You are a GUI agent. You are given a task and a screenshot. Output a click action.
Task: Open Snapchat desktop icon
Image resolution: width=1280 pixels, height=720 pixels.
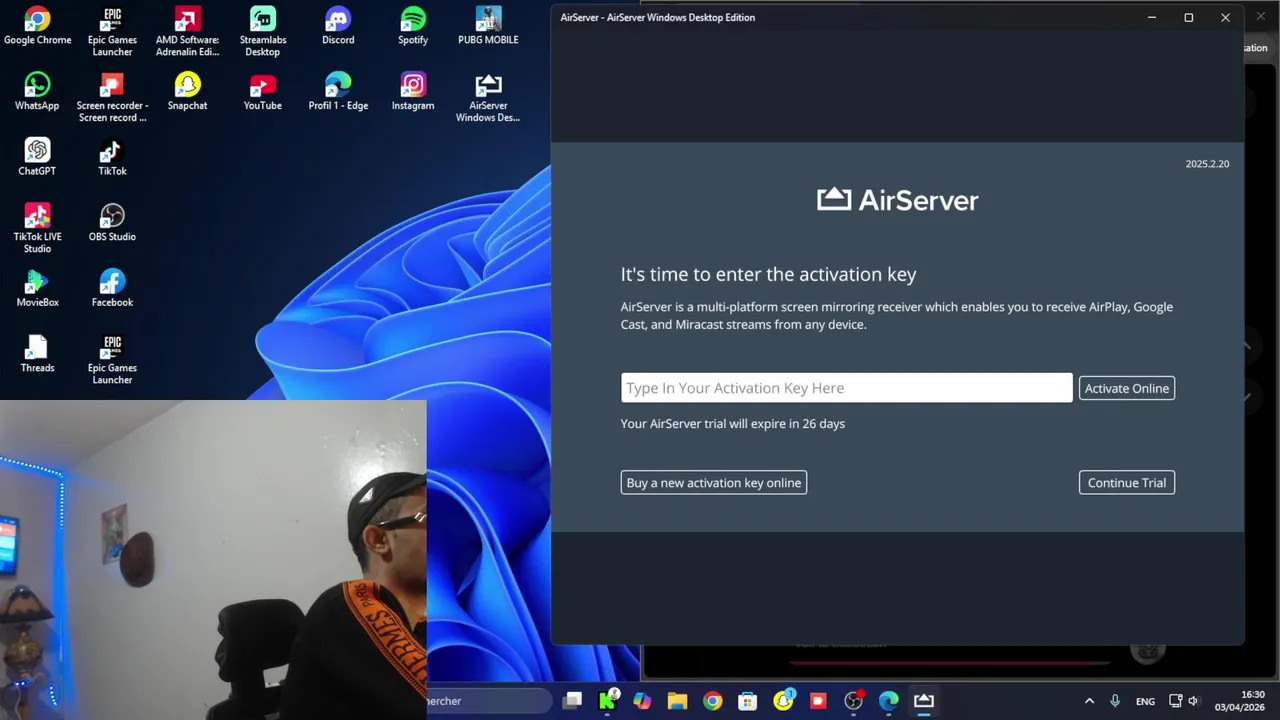click(x=187, y=92)
